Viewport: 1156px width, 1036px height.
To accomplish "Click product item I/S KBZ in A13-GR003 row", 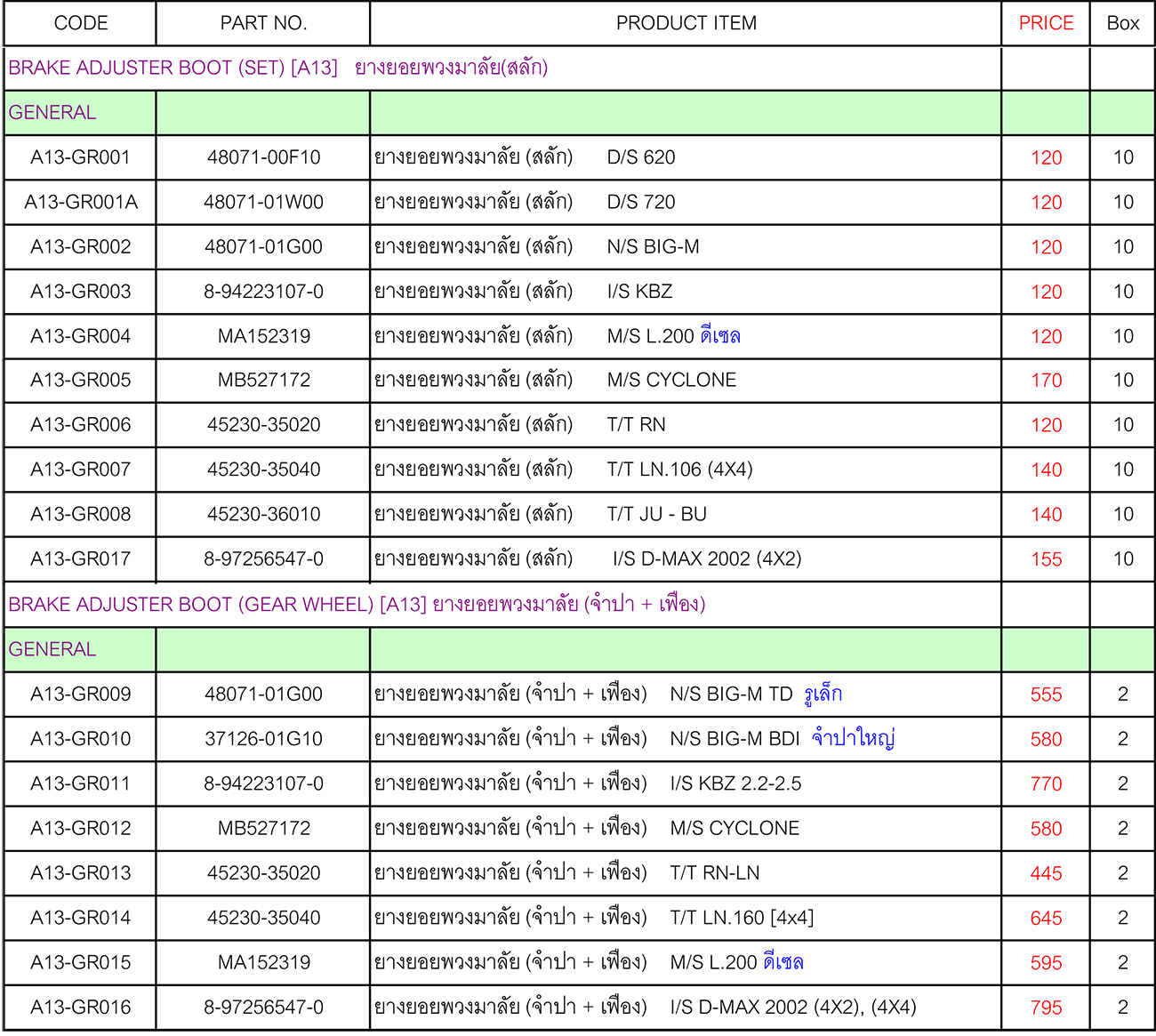I will [x=639, y=291].
